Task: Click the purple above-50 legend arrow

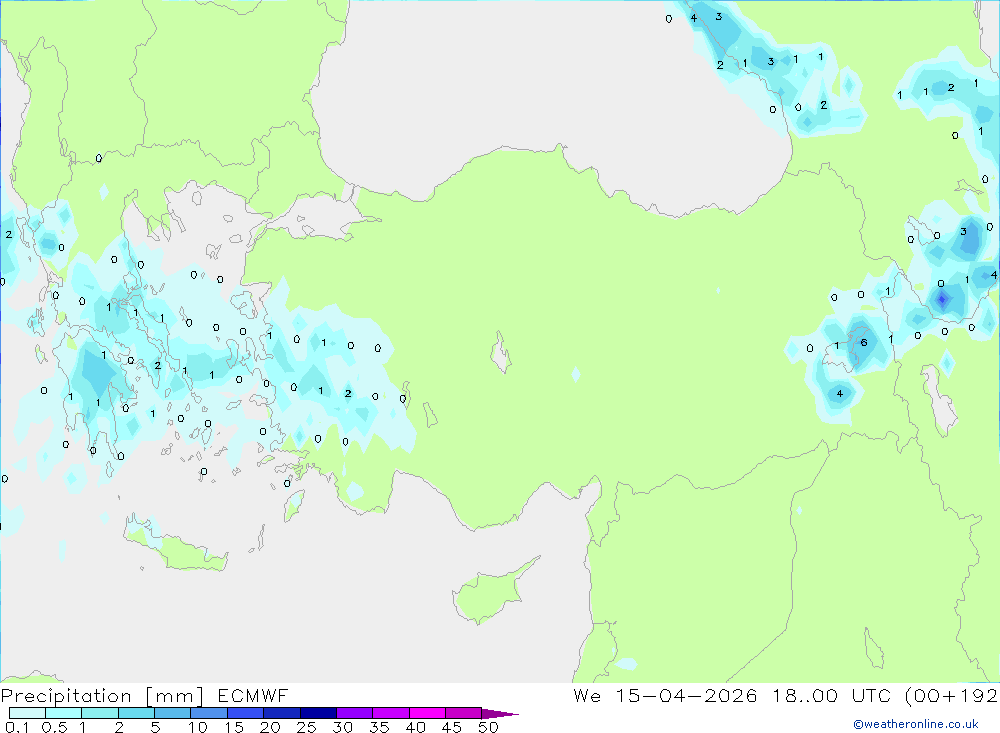Action: point(500,713)
